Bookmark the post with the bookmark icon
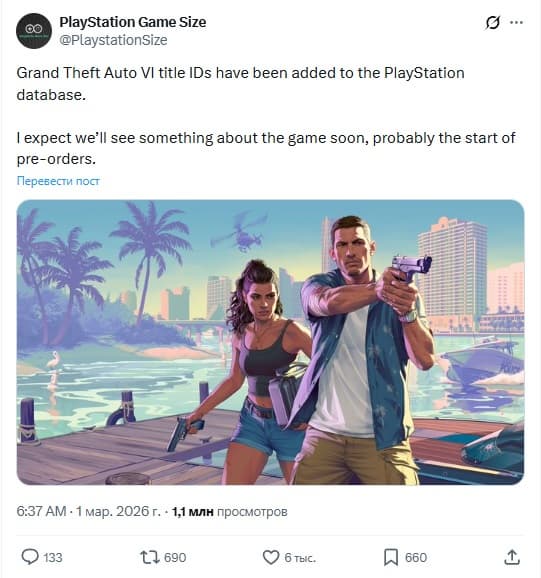The height and width of the screenshot is (578, 541). 391,557
